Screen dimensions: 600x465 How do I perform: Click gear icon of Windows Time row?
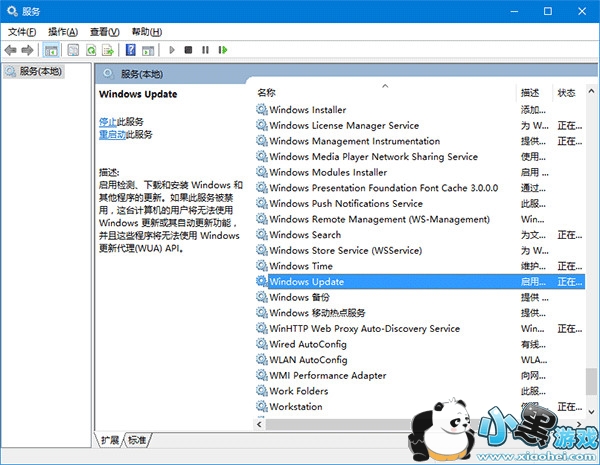tap(261, 266)
